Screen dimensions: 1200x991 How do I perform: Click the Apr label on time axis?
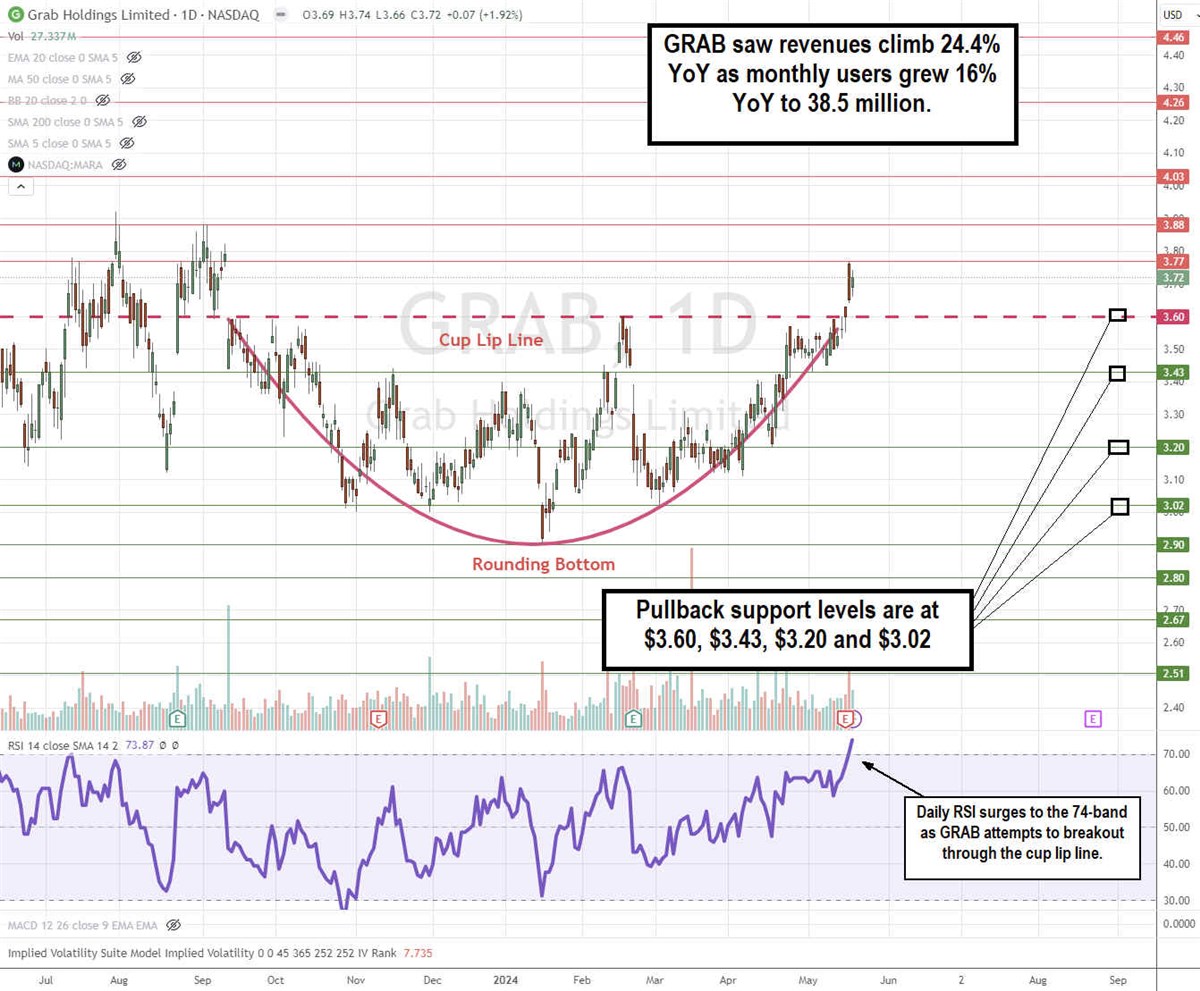click(x=727, y=980)
